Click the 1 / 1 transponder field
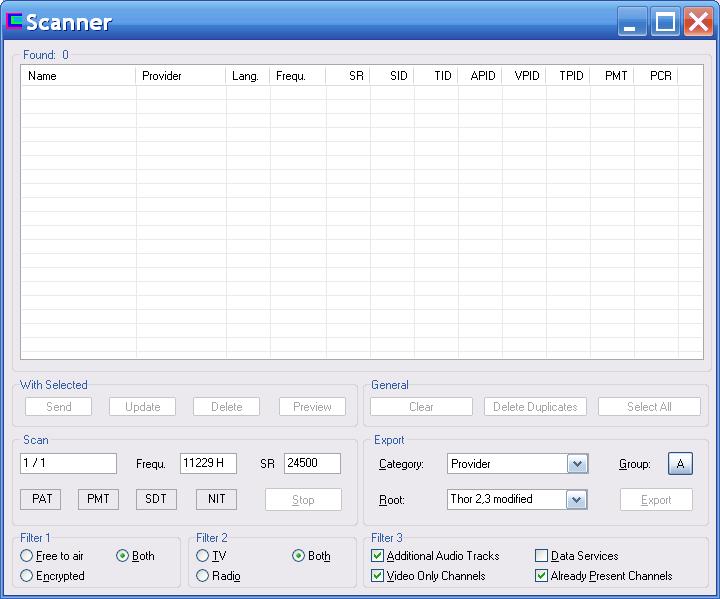The width and height of the screenshot is (720, 599). (x=68, y=463)
